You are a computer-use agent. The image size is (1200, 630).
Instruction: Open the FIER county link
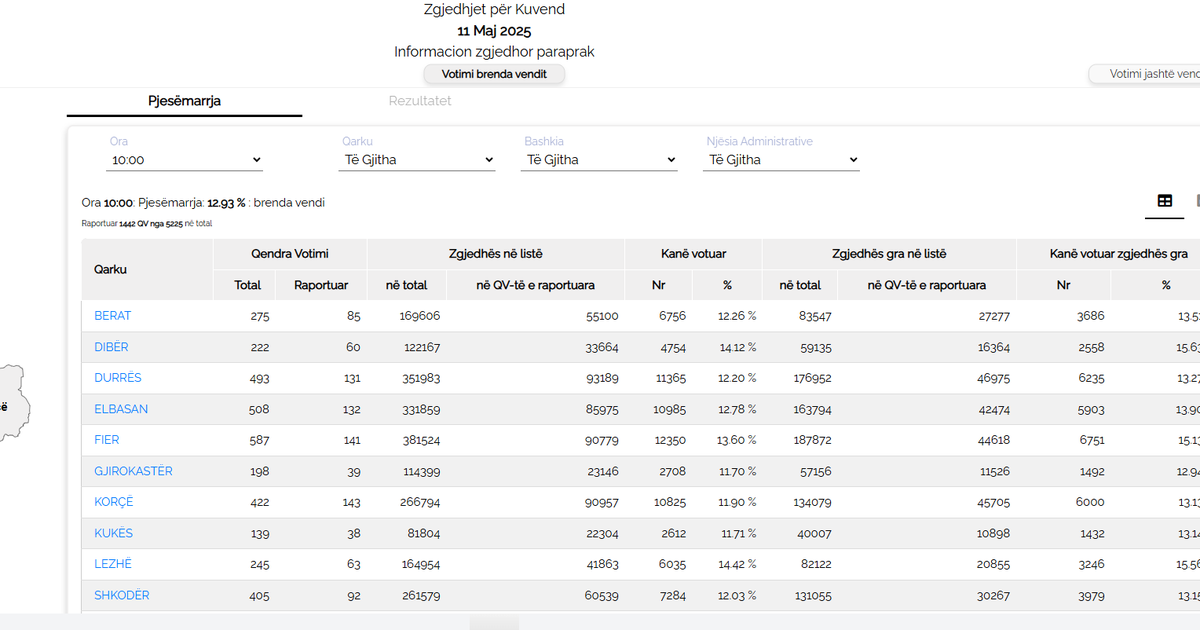click(107, 440)
